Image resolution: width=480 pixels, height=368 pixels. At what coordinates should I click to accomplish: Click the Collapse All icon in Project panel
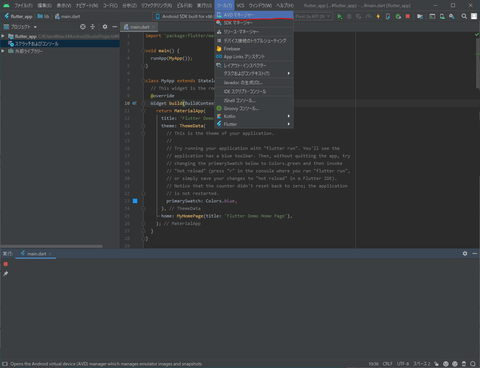pos(93,27)
